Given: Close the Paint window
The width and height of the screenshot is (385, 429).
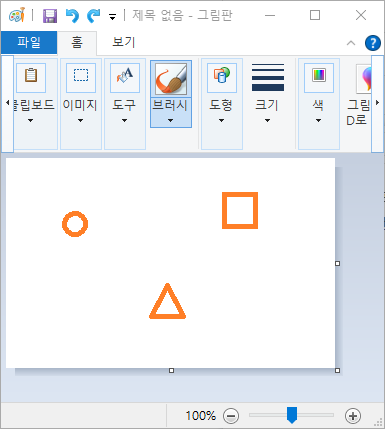Looking at the screenshot, I should click(361, 15).
